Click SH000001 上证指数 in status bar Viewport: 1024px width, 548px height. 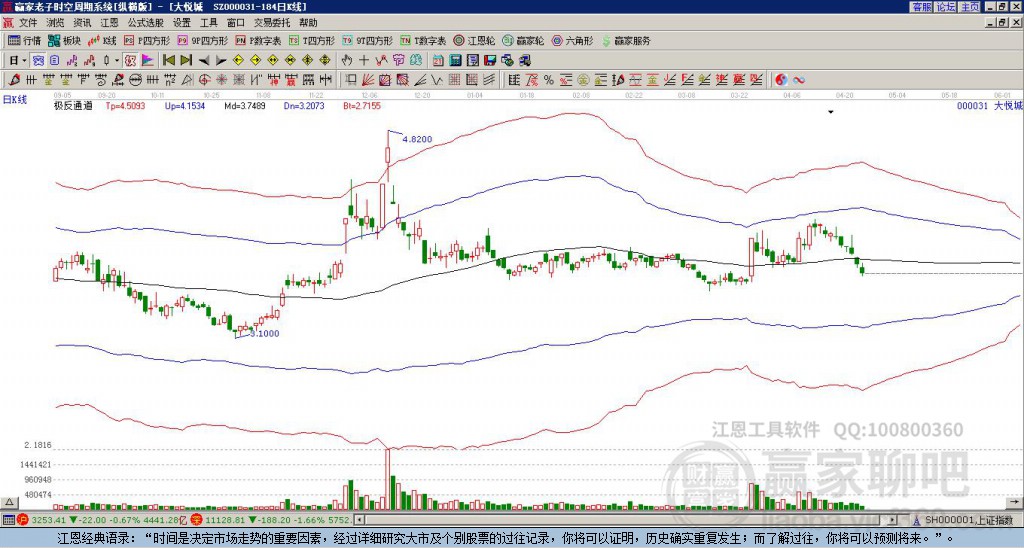(968, 520)
